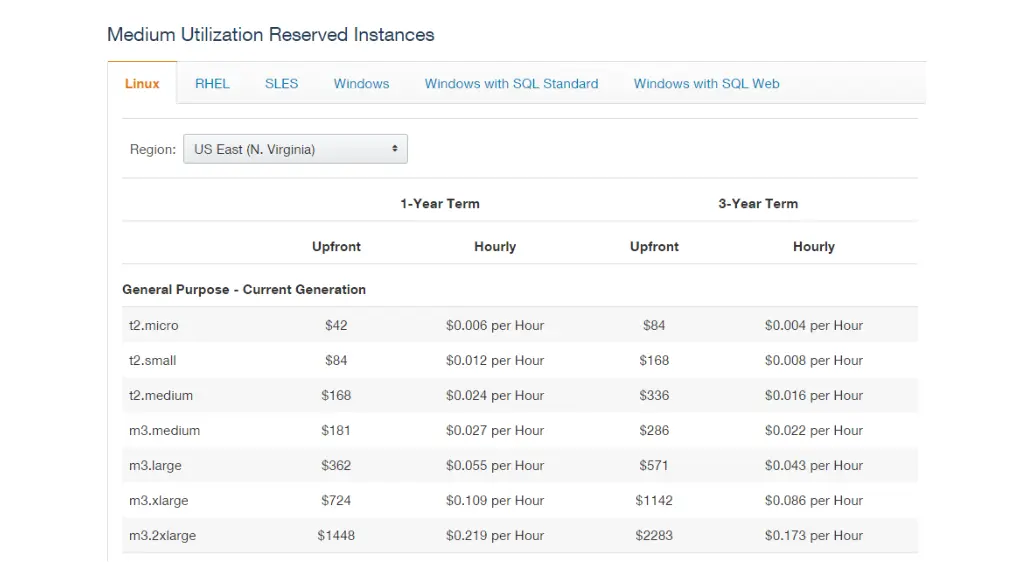Image resolution: width=1024 pixels, height=576 pixels.
Task: Click the Medium Utilization Reserved Instances heading
Action: (x=271, y=35)
